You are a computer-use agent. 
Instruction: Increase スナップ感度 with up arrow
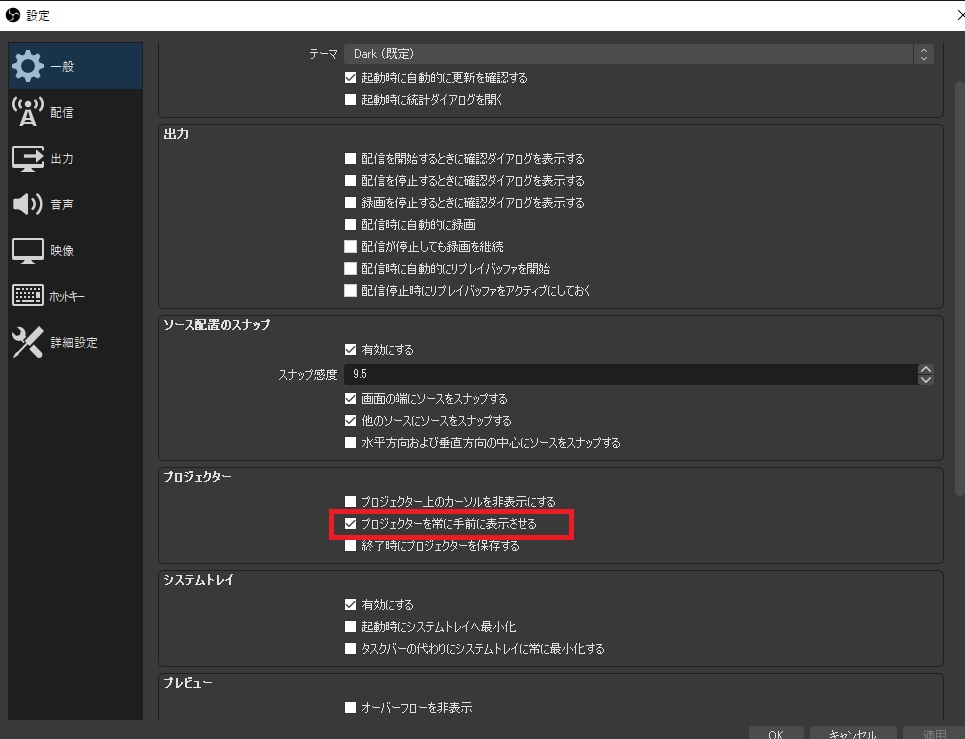926,369
